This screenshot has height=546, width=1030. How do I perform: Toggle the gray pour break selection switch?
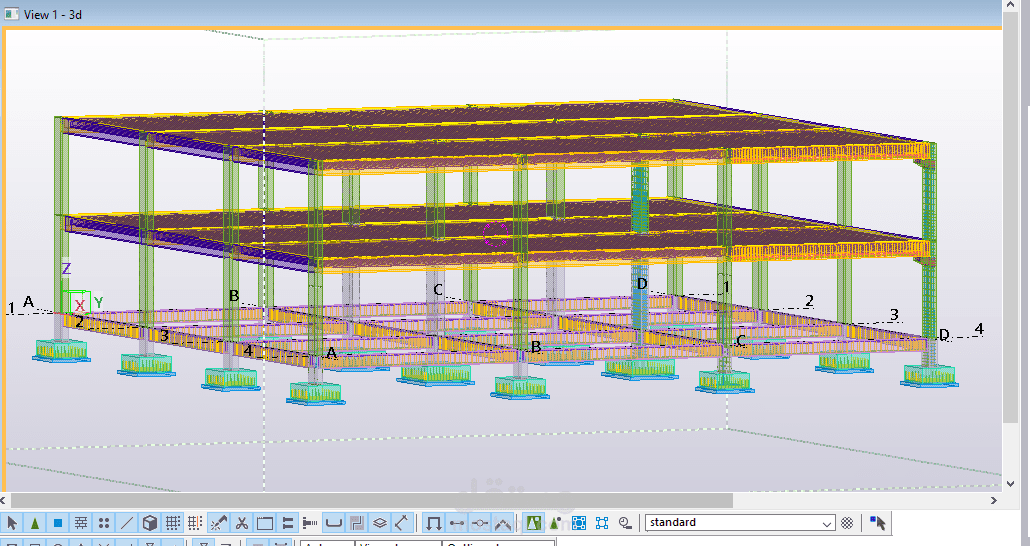pos(357,523)
